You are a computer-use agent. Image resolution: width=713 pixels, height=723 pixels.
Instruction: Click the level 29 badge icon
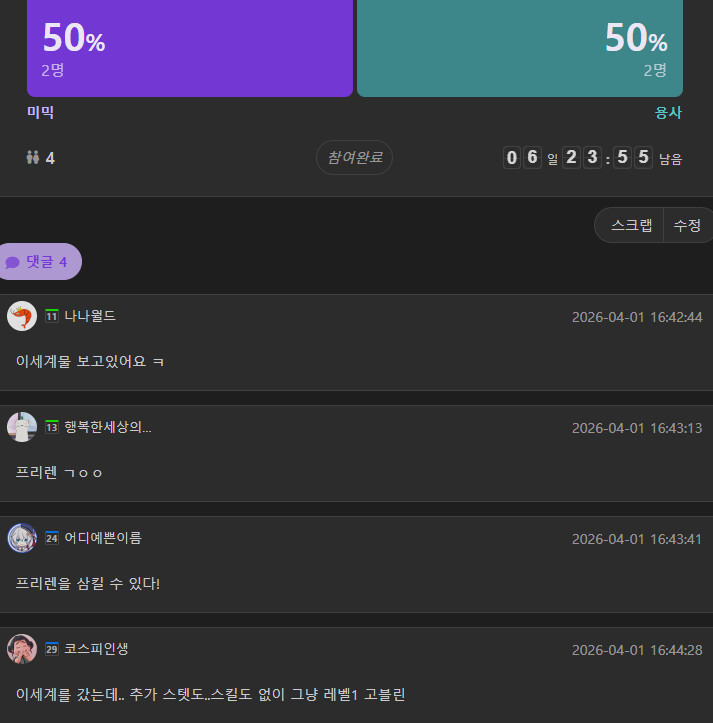click(x=52, y=649)
